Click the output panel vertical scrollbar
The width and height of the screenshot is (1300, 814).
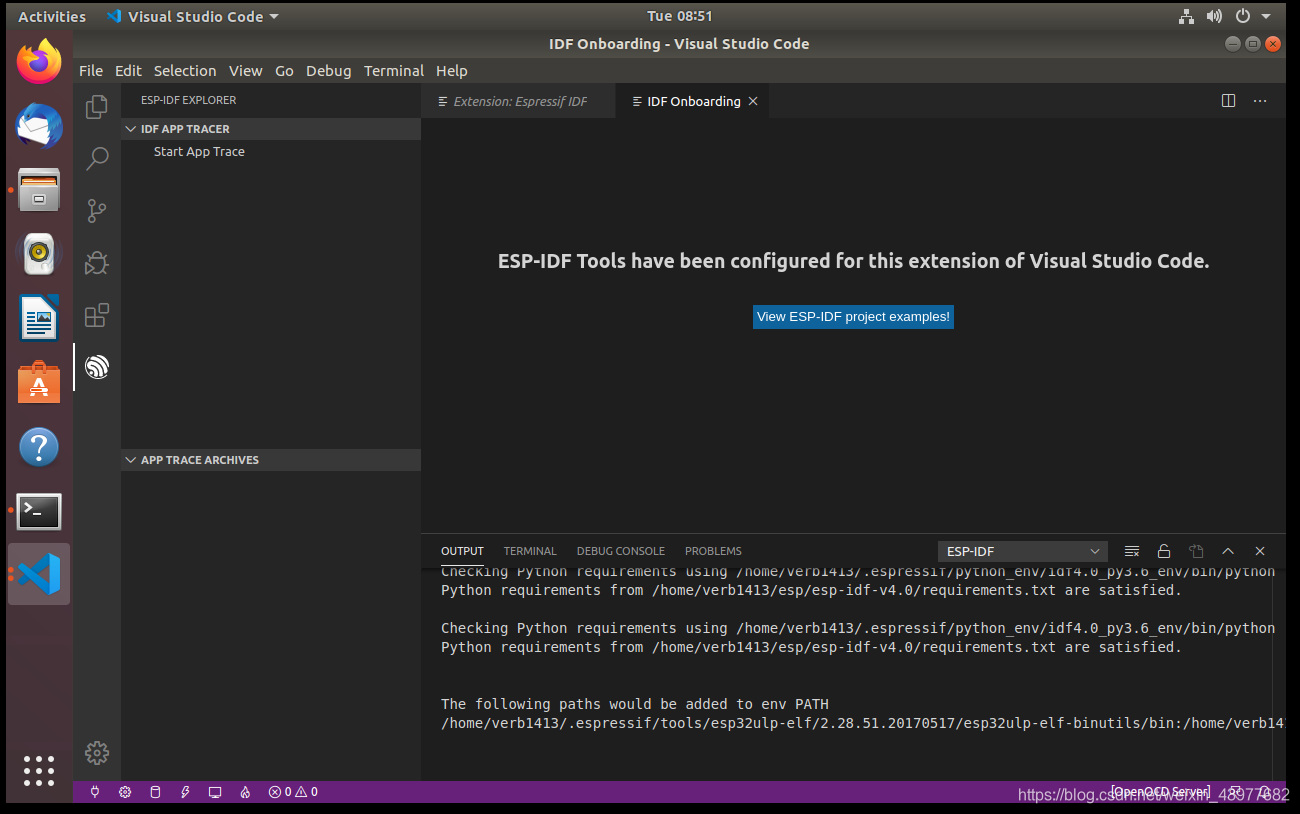[x=1279, y=675]
